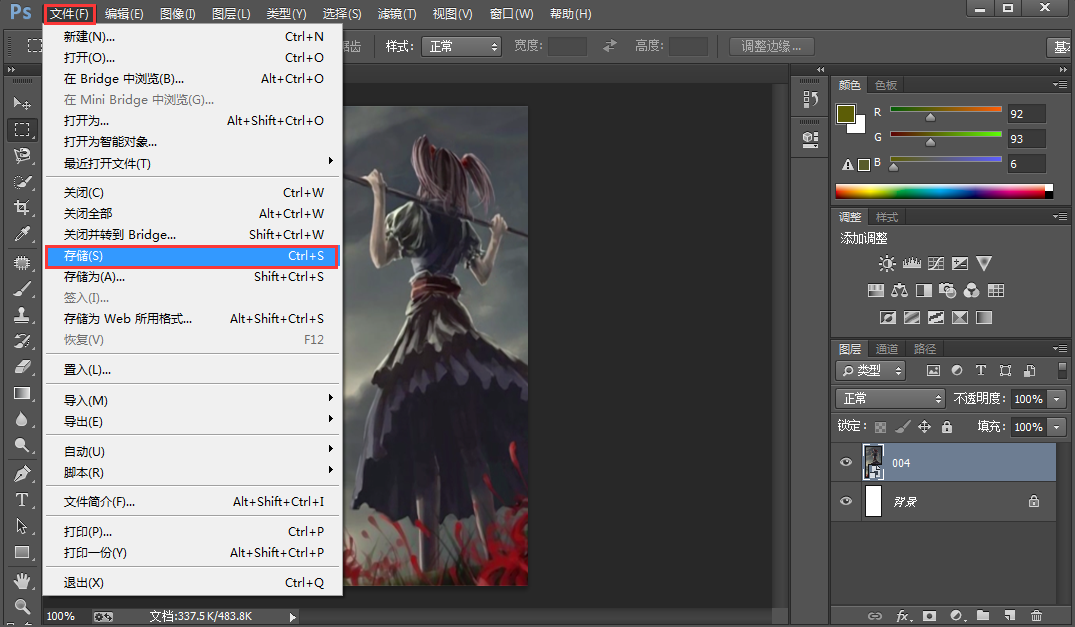Create a new group folder button
The width and height of the screenshot is (1075, 627).
coord(983,615)
